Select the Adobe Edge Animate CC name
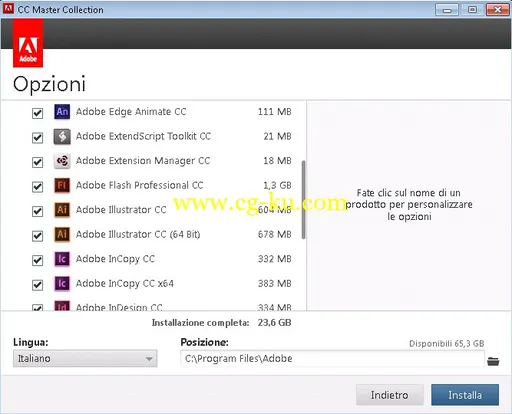The image size is (512, 414). click(x=131, y=112)
